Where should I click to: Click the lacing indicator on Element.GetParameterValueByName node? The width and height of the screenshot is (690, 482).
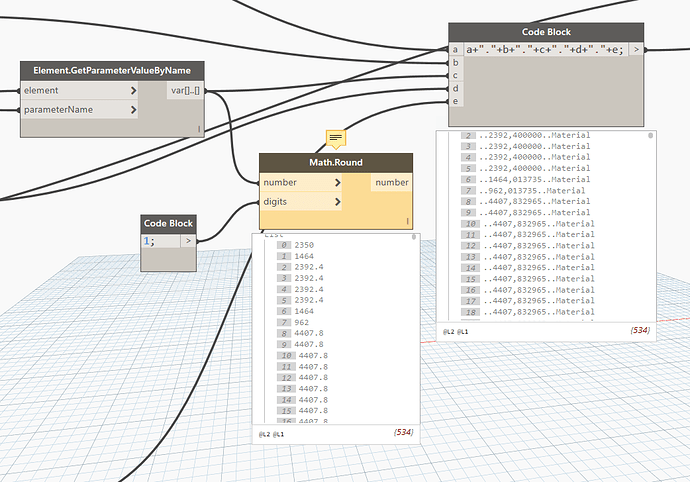(199, 128)
